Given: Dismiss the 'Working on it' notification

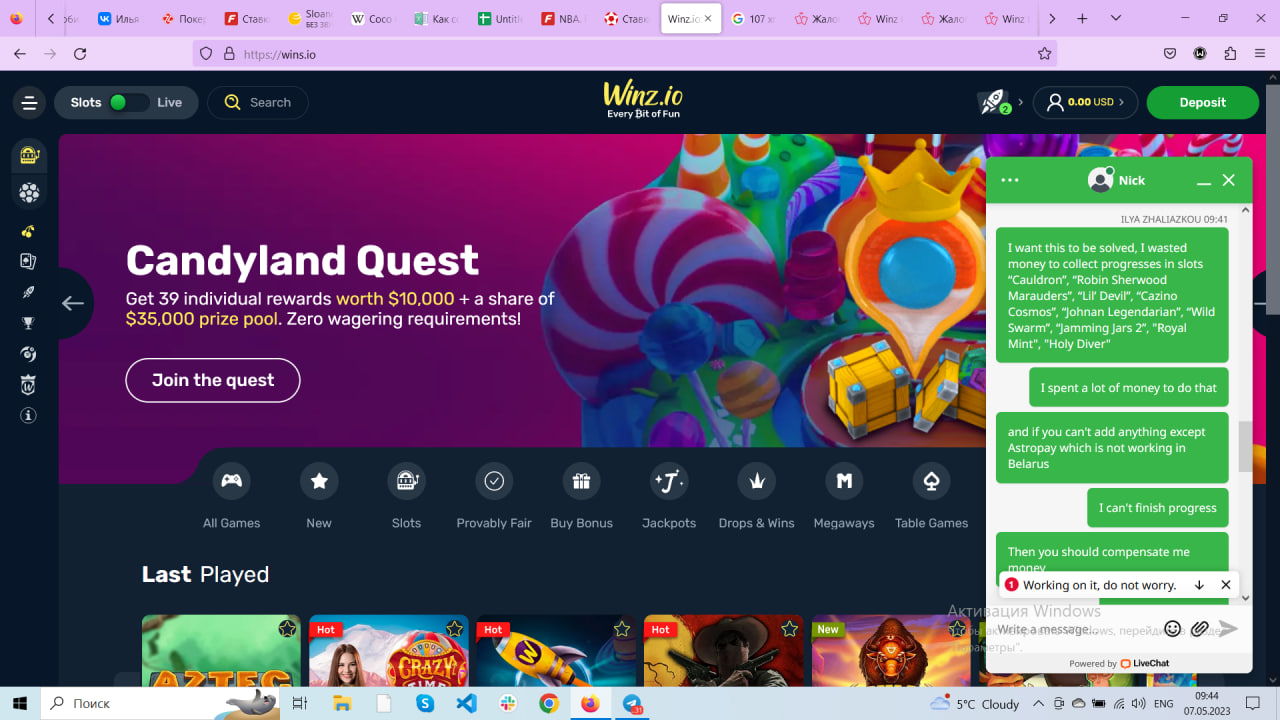Looking at the screenshot, I should tap(1226, 585).
